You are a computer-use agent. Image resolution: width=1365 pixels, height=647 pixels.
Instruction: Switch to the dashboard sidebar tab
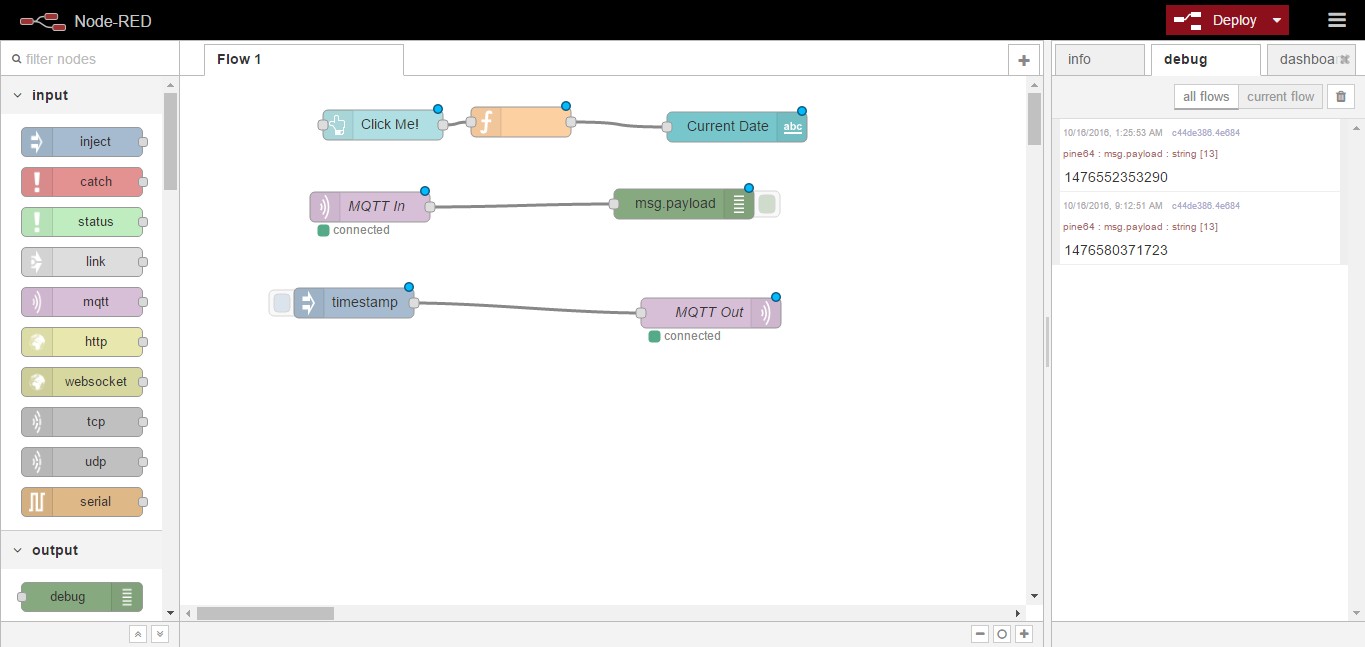tap(1306, 60)
